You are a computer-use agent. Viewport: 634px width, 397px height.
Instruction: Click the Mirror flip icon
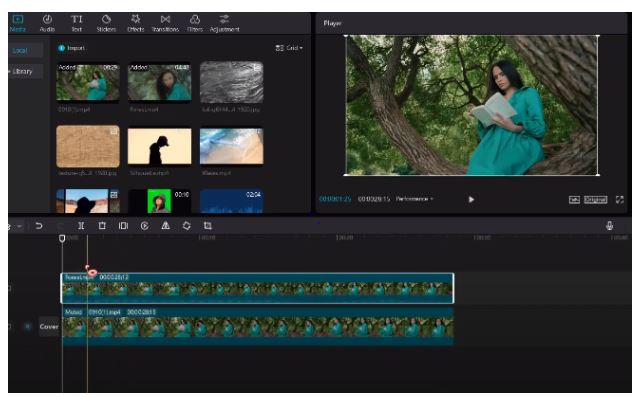click(x=165, y=226)
